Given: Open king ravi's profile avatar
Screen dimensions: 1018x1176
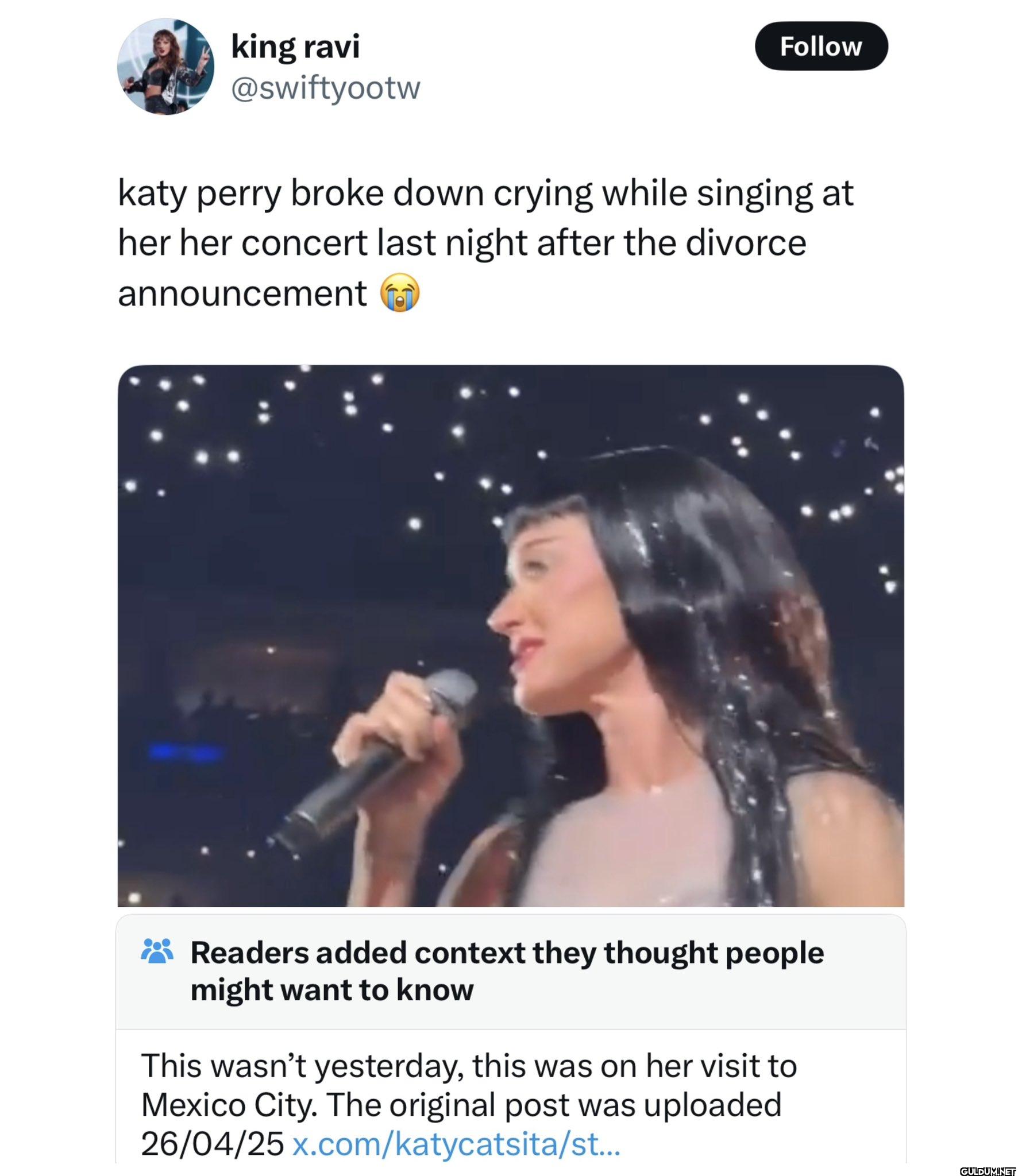Looking at the screenshot, I should [x=165, y=67].
